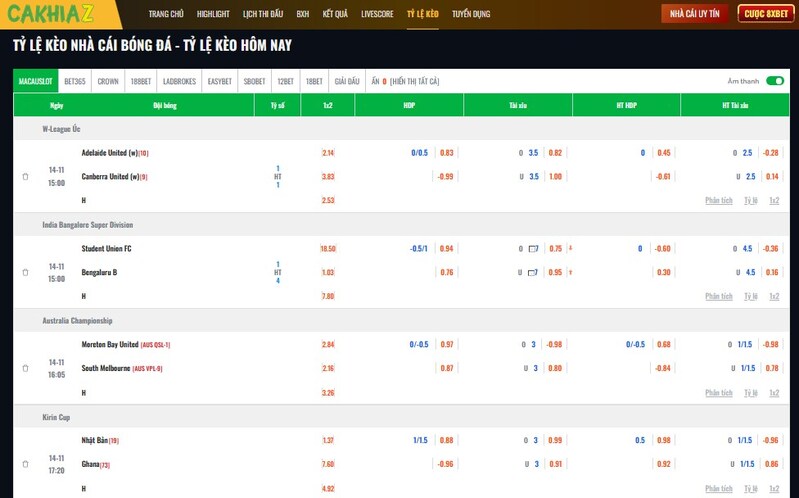Click the chart icon in Bengaluru B under row
The image size is (799, 498).
tap(534, 272)
